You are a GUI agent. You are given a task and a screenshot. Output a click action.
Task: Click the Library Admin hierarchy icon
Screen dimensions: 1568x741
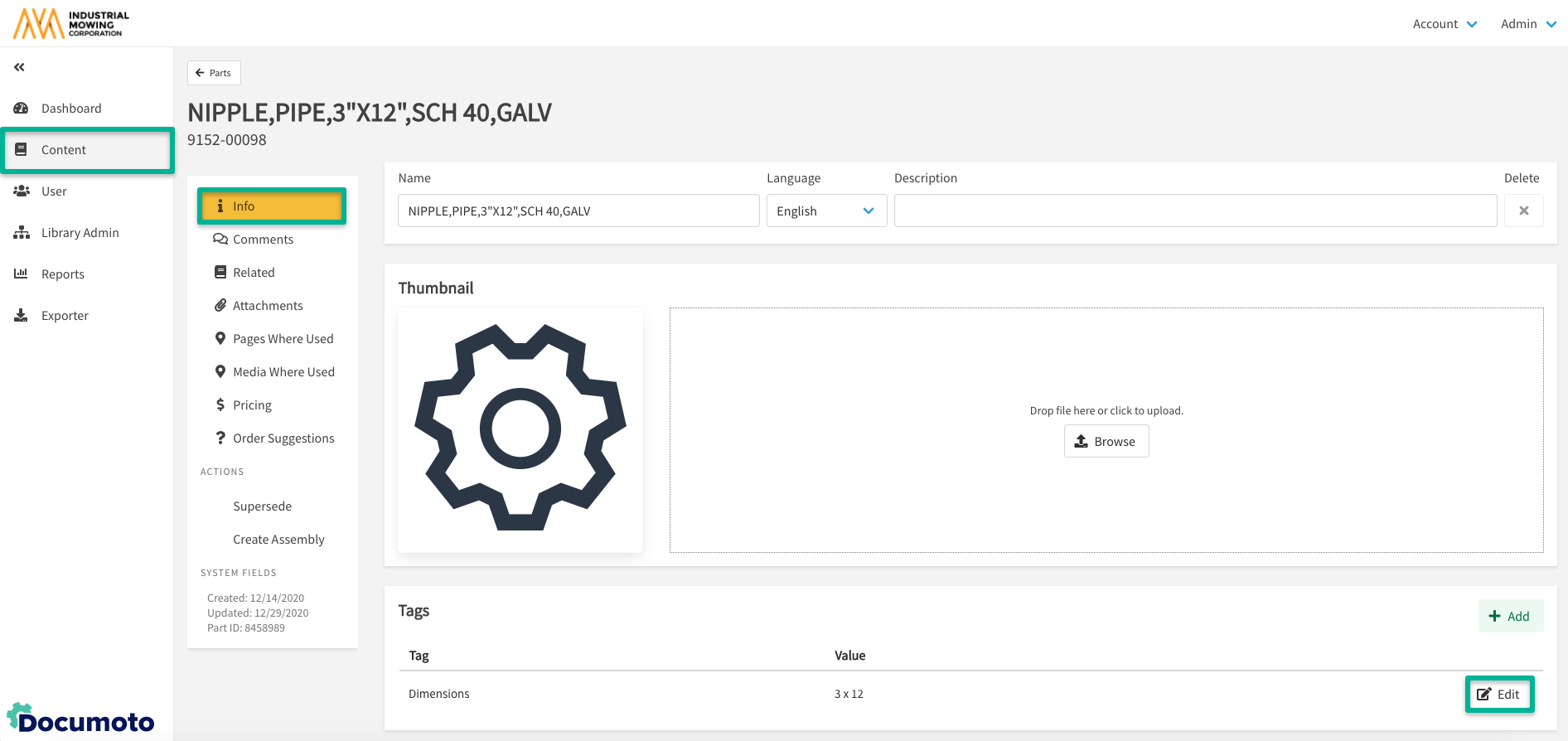point(22,233)
